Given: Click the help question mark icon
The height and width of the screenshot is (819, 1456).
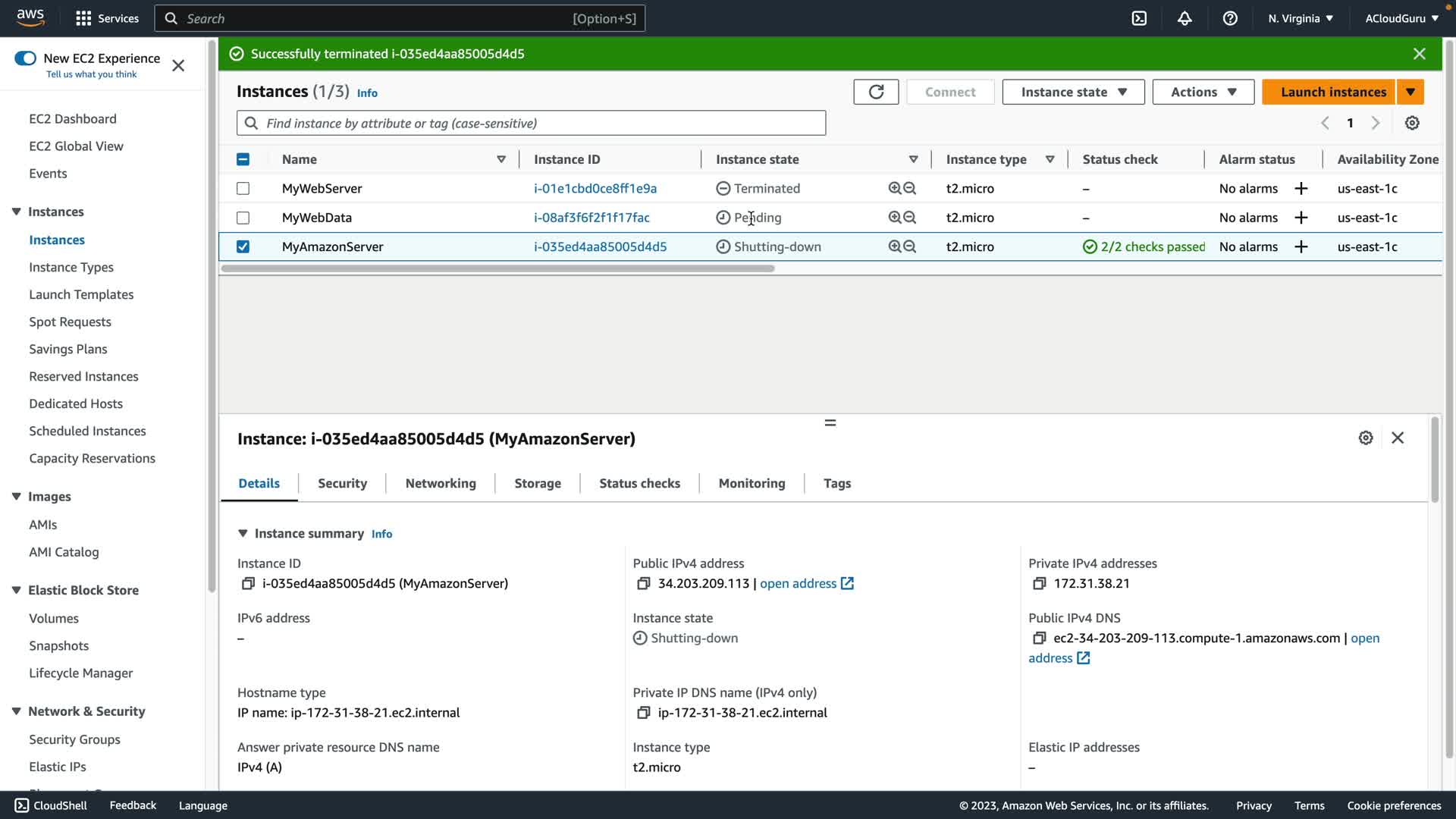Looking at the screenshot, I should pyautogui.click(x=1230, y=18).
